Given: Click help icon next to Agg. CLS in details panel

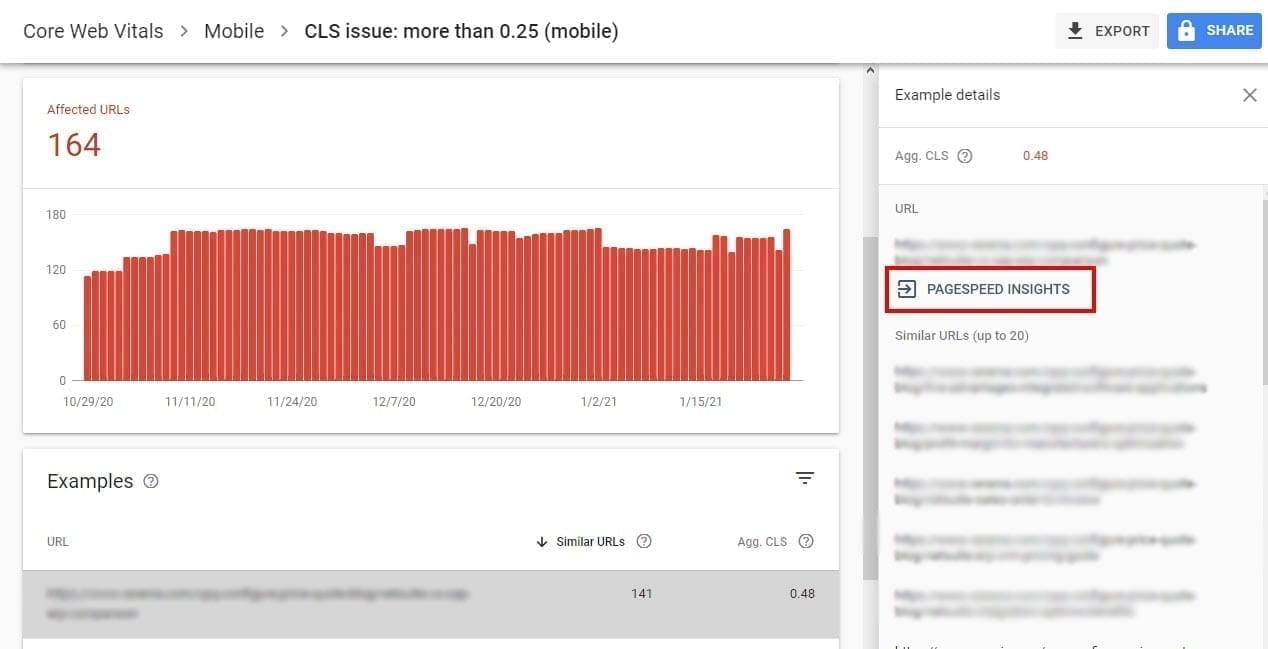Looking at the screenshot, I should pyautogui.click(x=965, y=156).
